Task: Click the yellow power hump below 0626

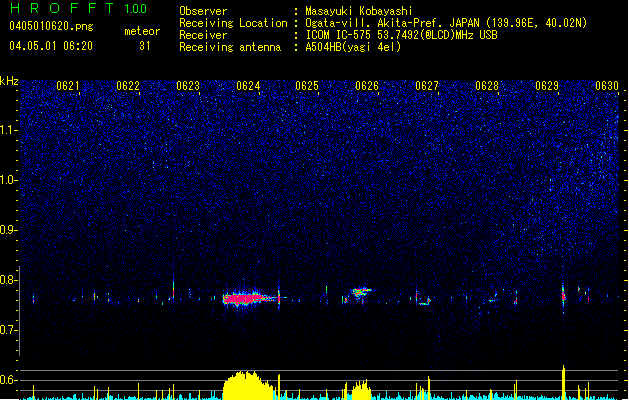Action: 361,389
